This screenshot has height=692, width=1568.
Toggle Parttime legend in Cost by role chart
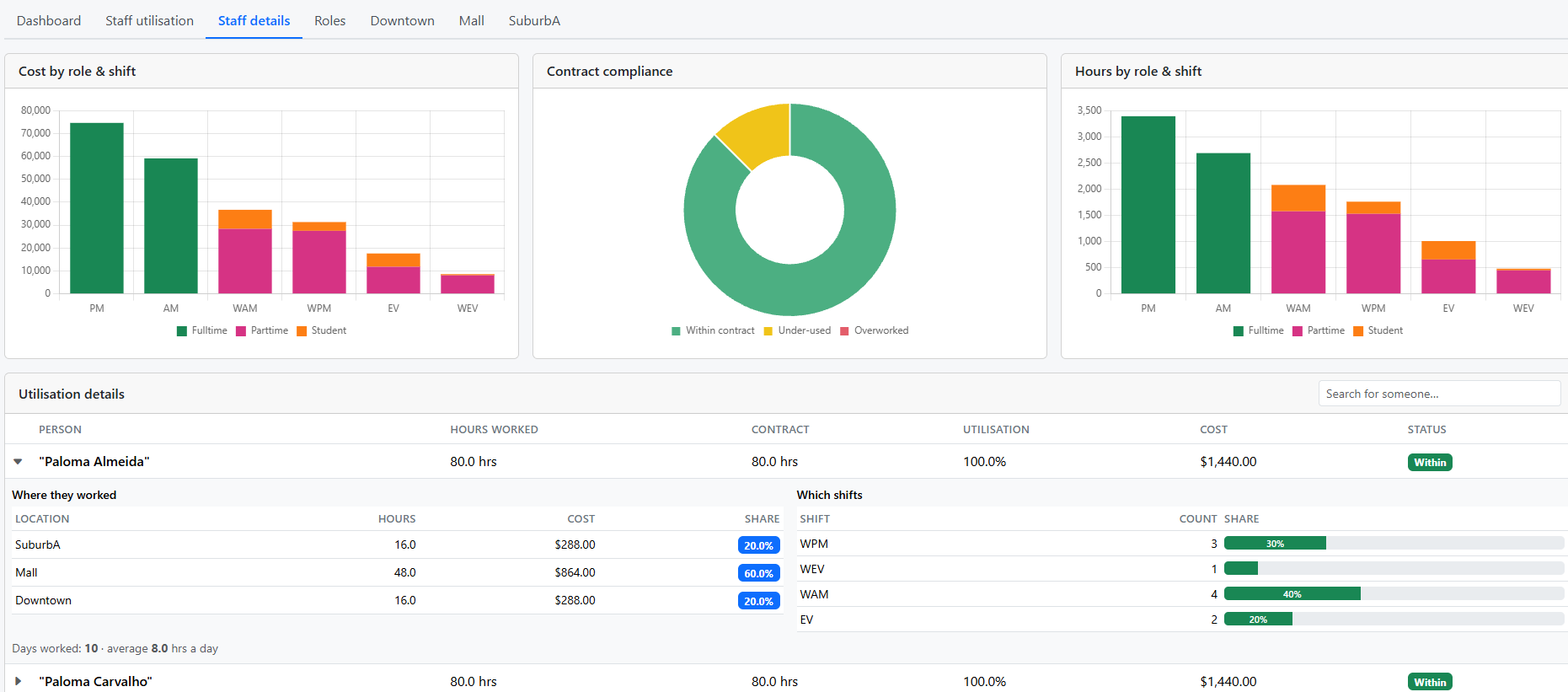pos(262,330)
